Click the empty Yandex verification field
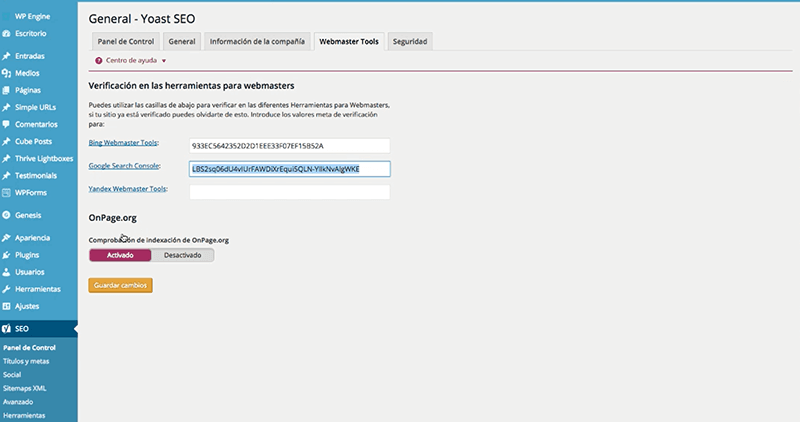The width and height of the screenshot is (800, 422). point(290,192)
